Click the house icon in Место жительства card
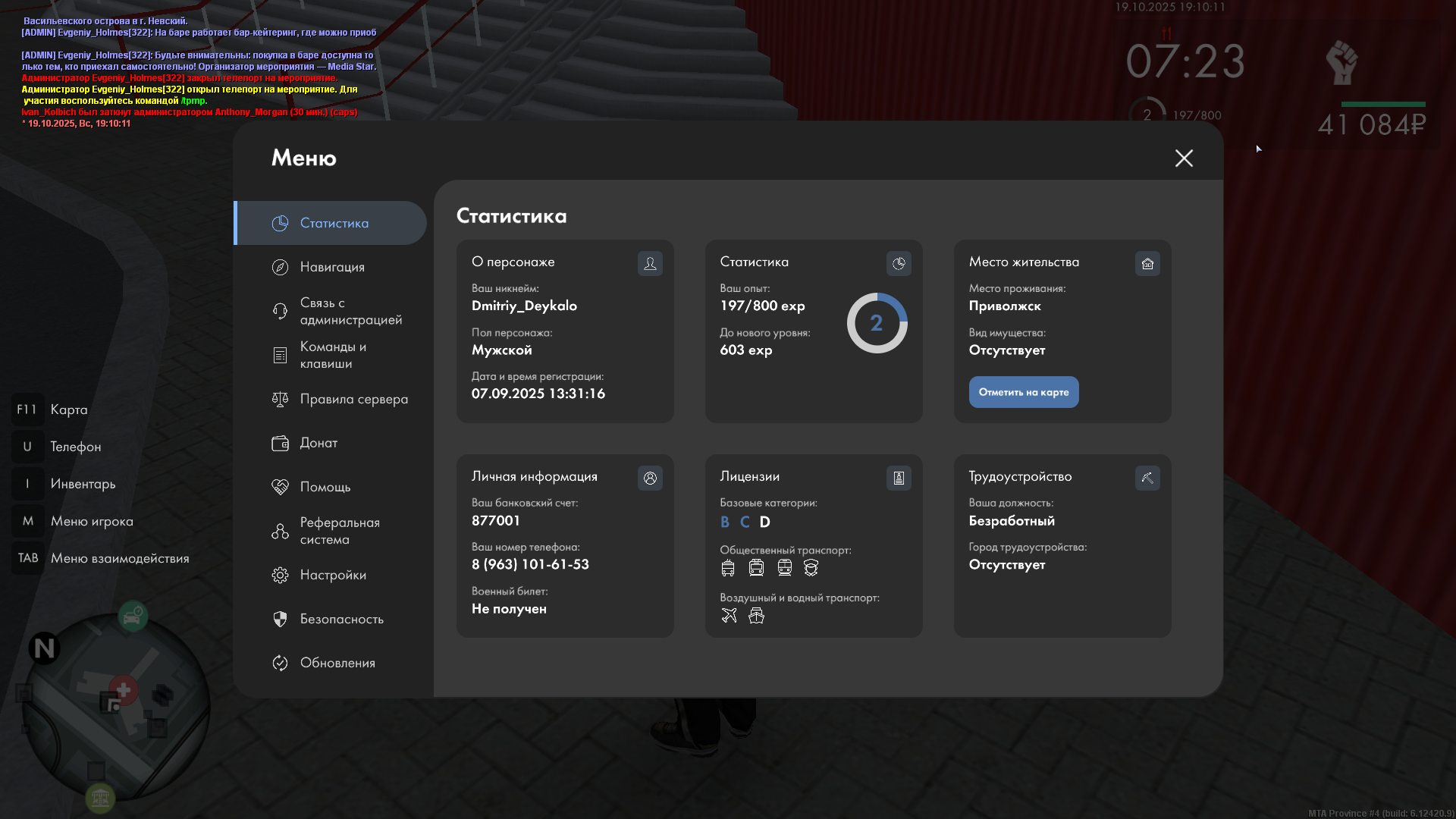The height and width of the screenshot is (819, 1456). pos(1147,263)
